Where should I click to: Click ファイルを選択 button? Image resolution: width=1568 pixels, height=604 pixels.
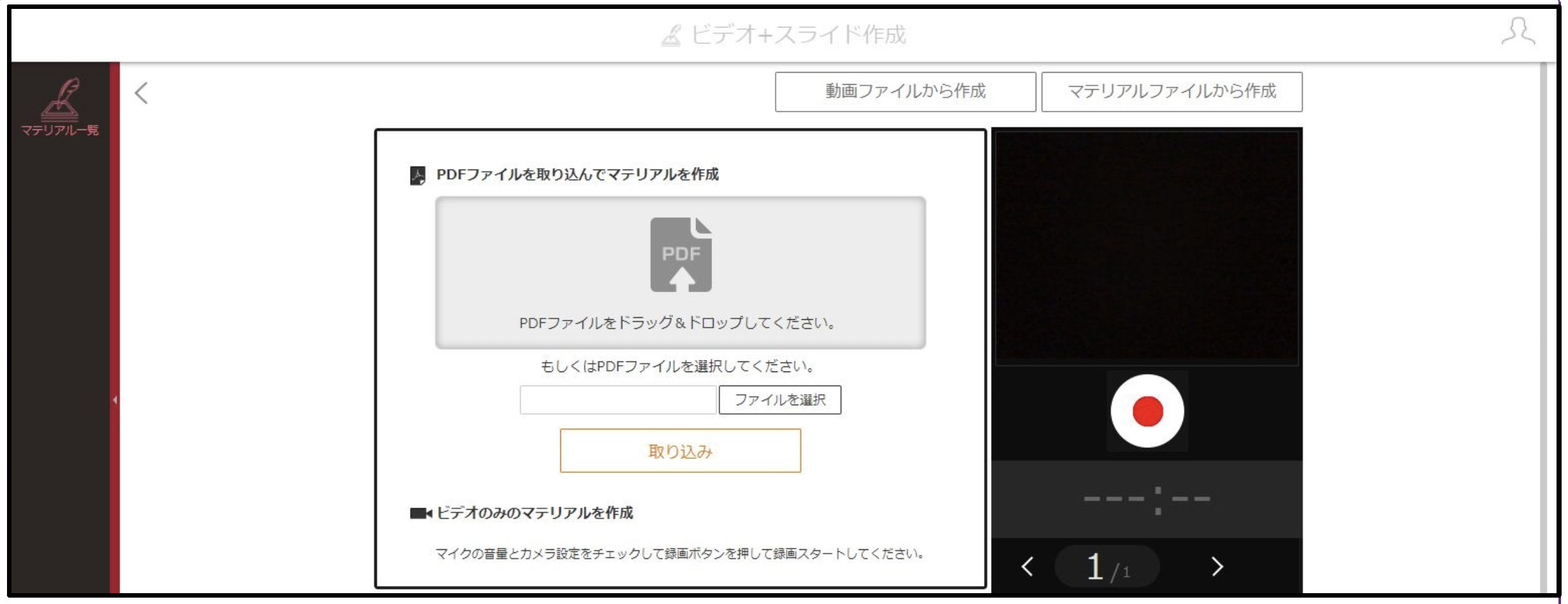pyautogui.click(x=780, y=399)
